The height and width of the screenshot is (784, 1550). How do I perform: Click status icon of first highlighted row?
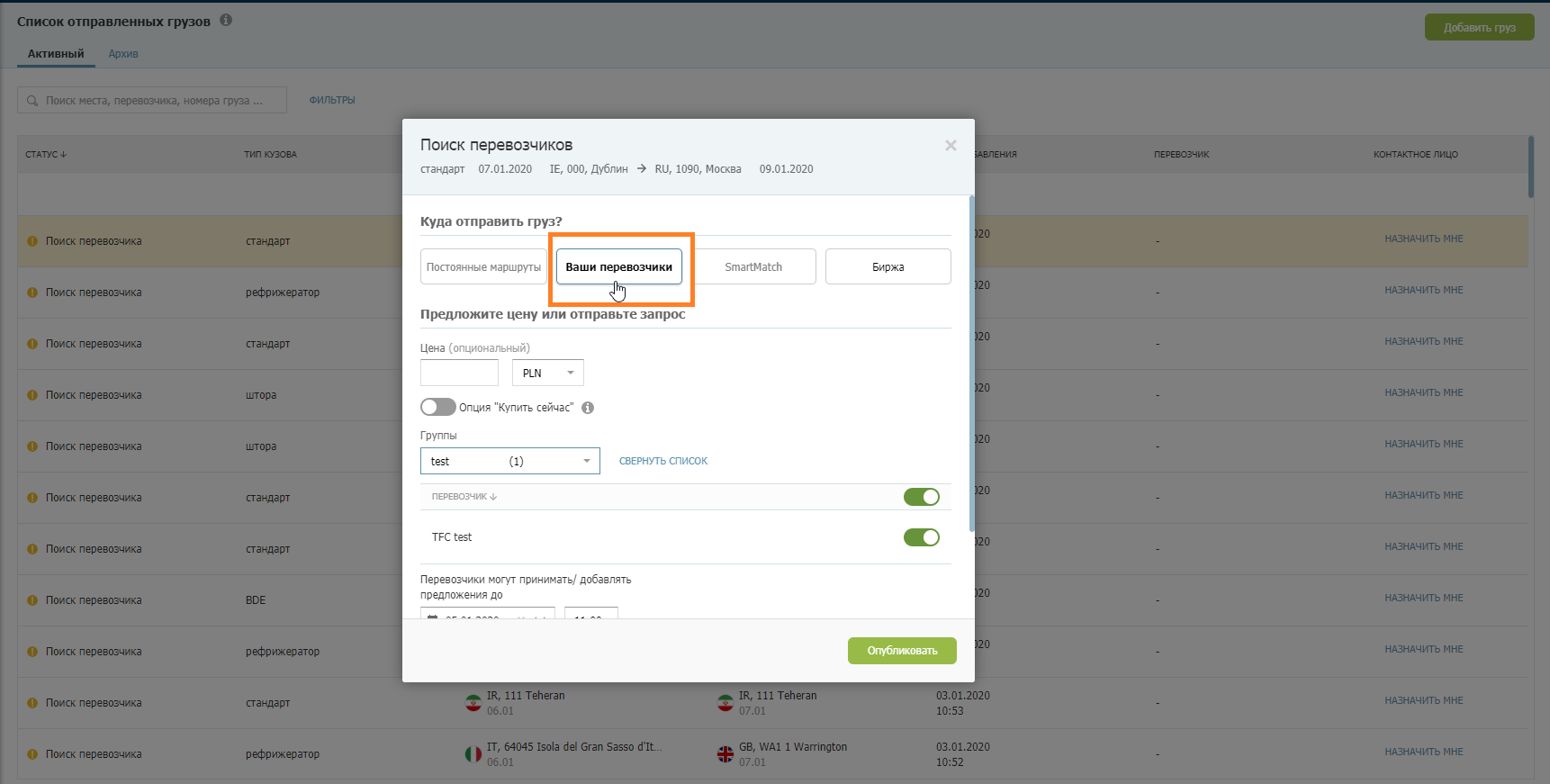point(32,241)
